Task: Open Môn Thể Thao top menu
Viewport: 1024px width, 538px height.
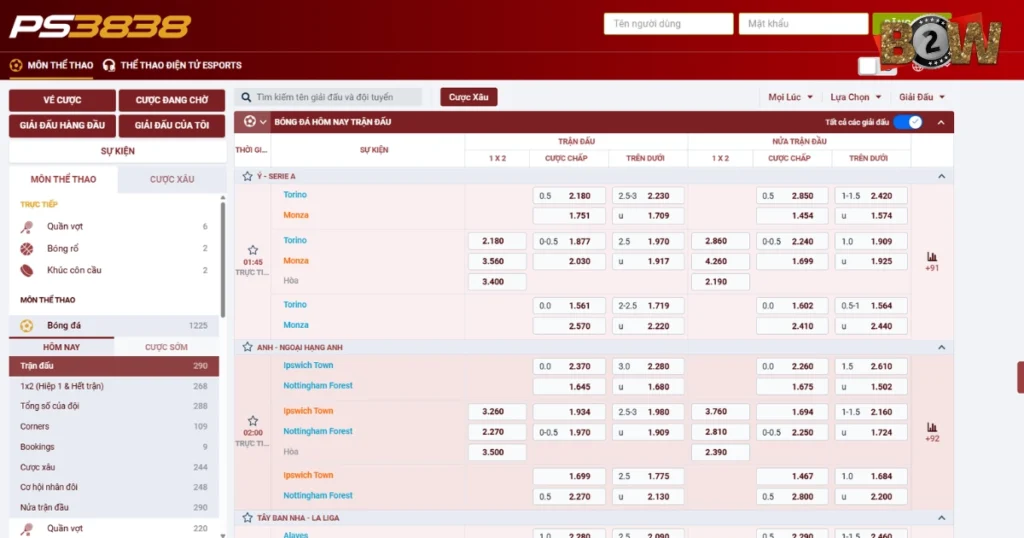Action: click(x=52, y=65)
